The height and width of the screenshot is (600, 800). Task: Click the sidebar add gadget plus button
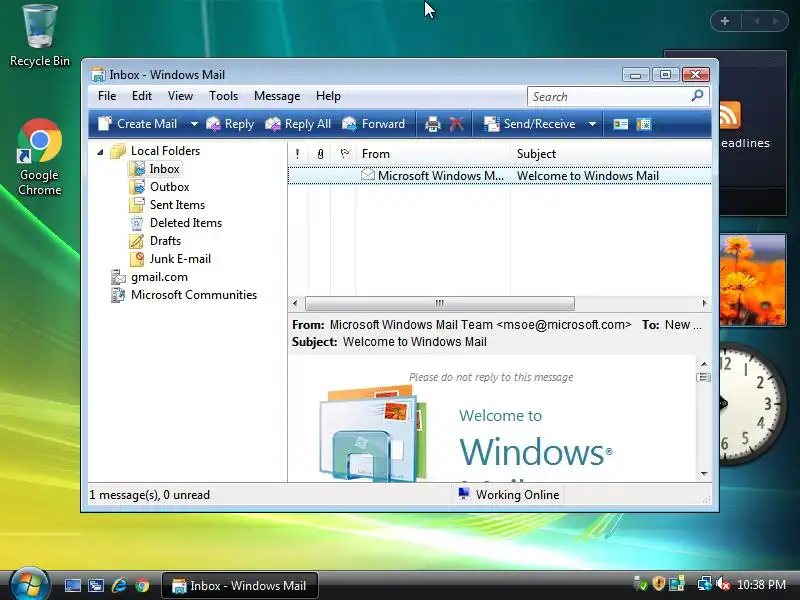point(725,21)
